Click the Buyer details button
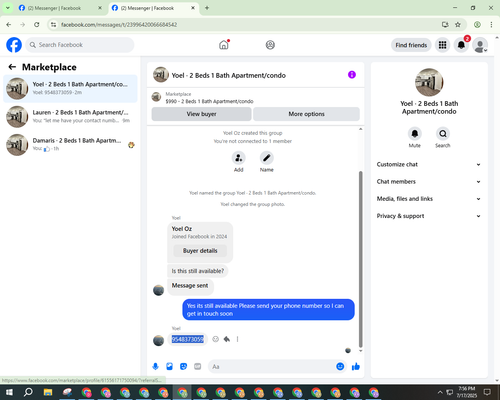Viewport: 500px width, 400px height. (200, 251)
